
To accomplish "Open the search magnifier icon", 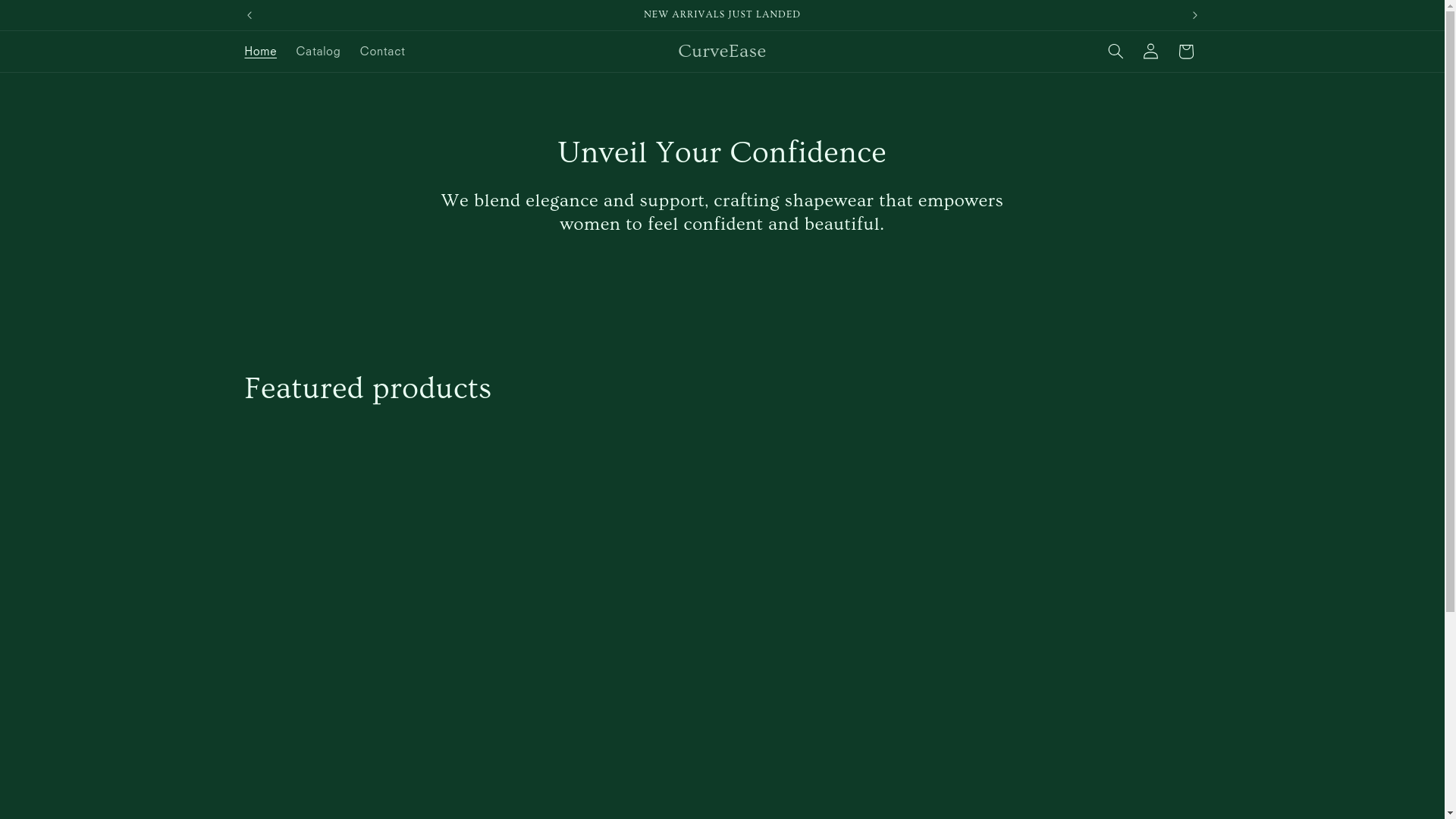I will [x=1115, y=52].
